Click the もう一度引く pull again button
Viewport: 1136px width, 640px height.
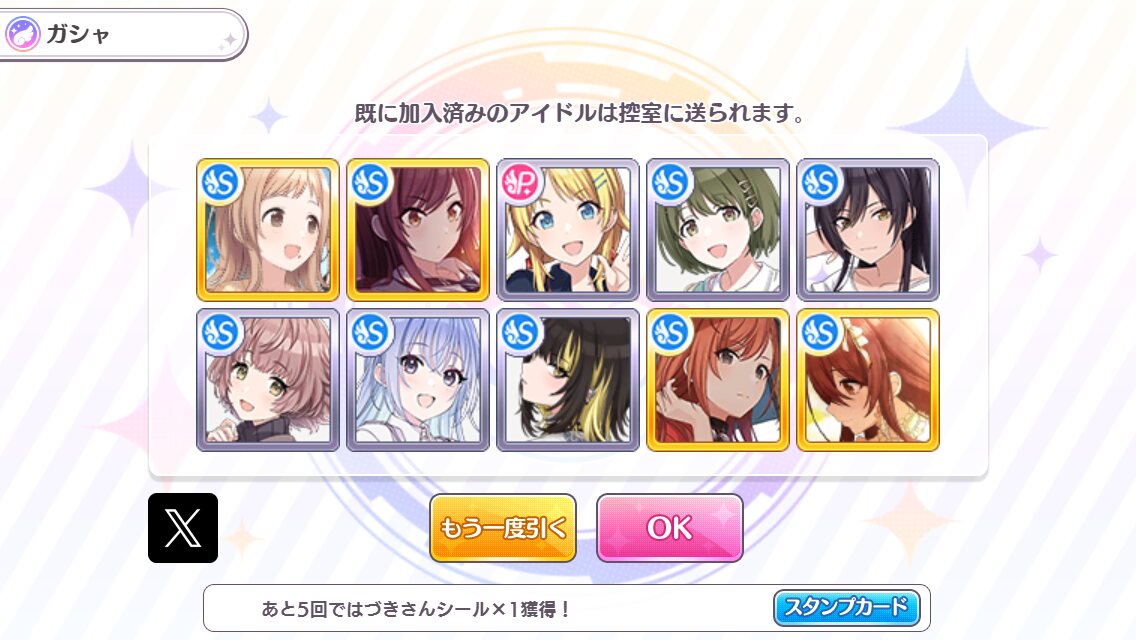pyautogui.click(x=503, y=528)
